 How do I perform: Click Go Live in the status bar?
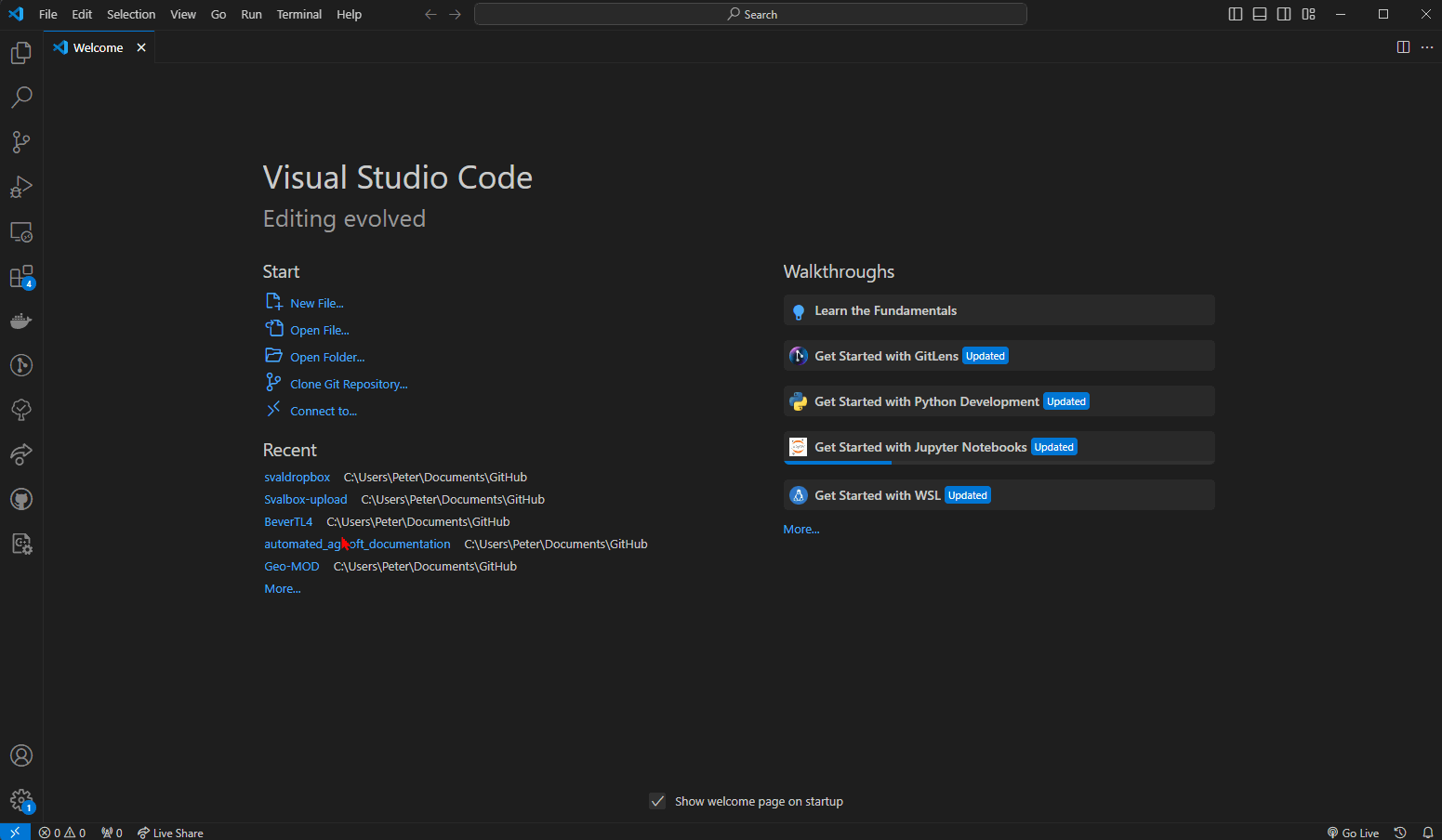[x=1353, y=833]
